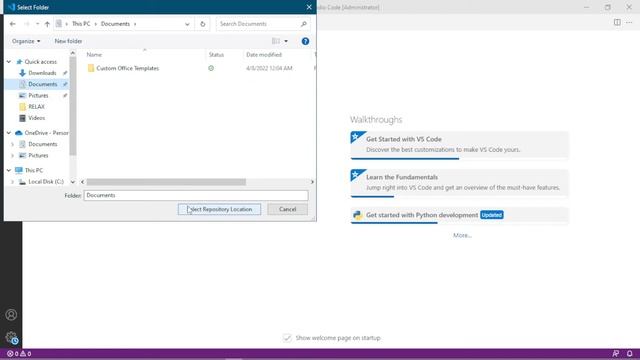The height and width of the screenshot is (360, 640).
Task: Select Downloads in Quick access
Action: (42, 73)
